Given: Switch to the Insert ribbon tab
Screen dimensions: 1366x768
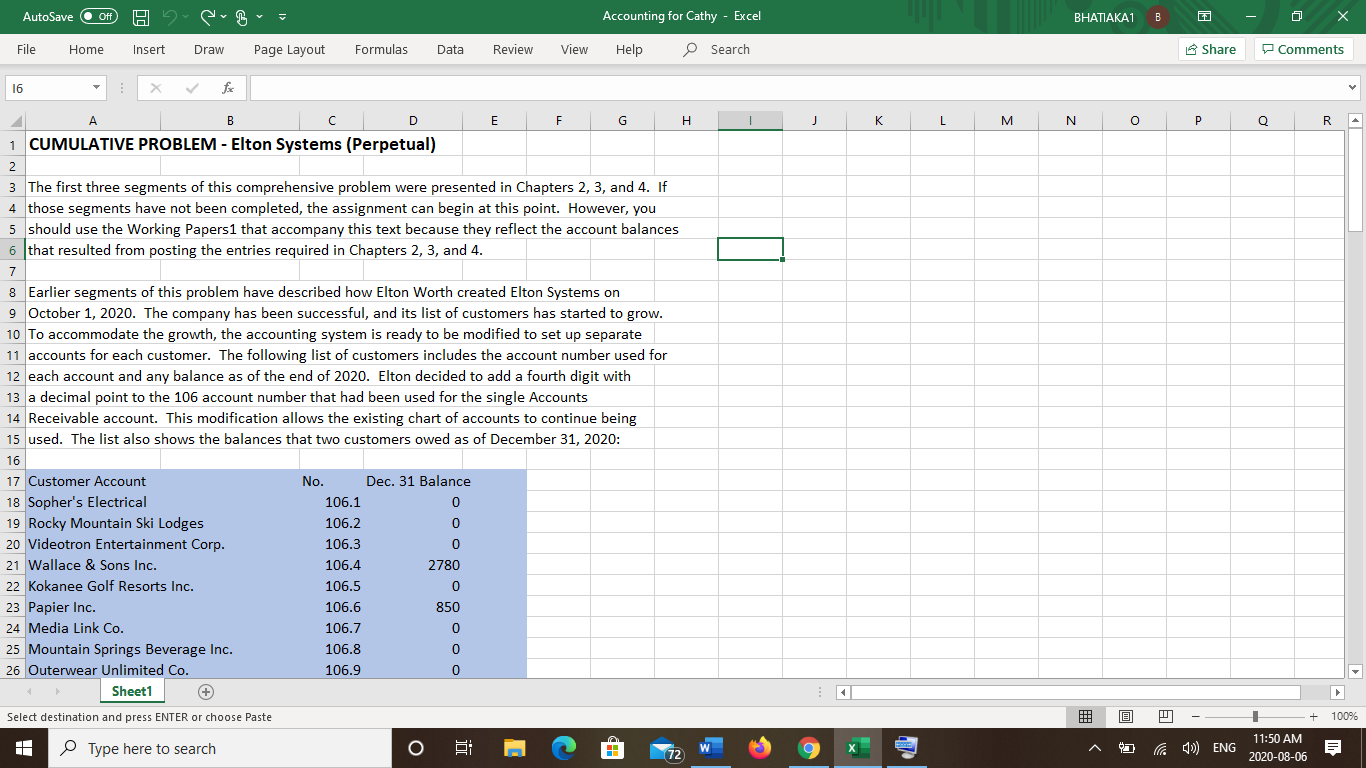Looking at the screenshot, I should 149,49.
